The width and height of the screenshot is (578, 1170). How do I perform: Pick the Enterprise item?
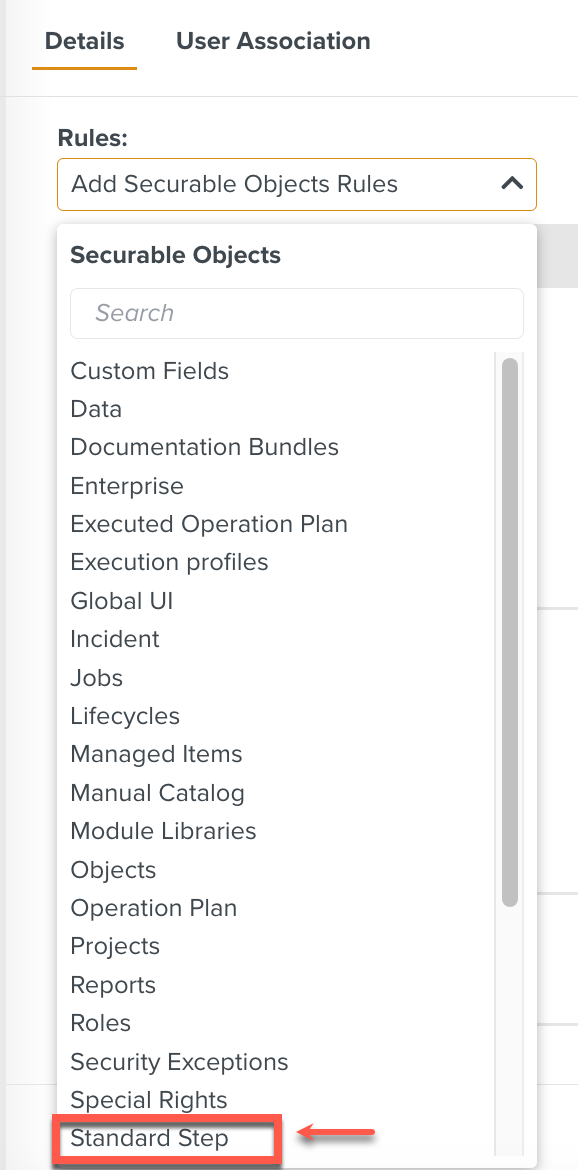[x=126, y=486]
